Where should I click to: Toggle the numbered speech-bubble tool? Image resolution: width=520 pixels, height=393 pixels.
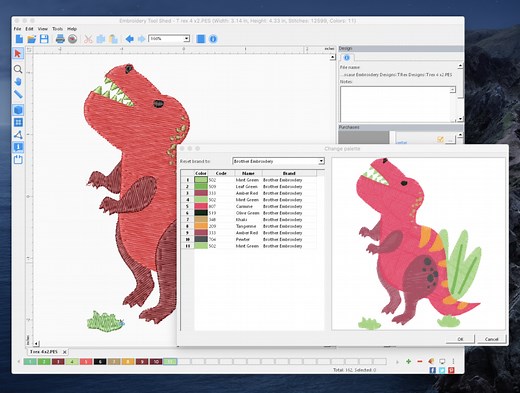pos(18,147)
